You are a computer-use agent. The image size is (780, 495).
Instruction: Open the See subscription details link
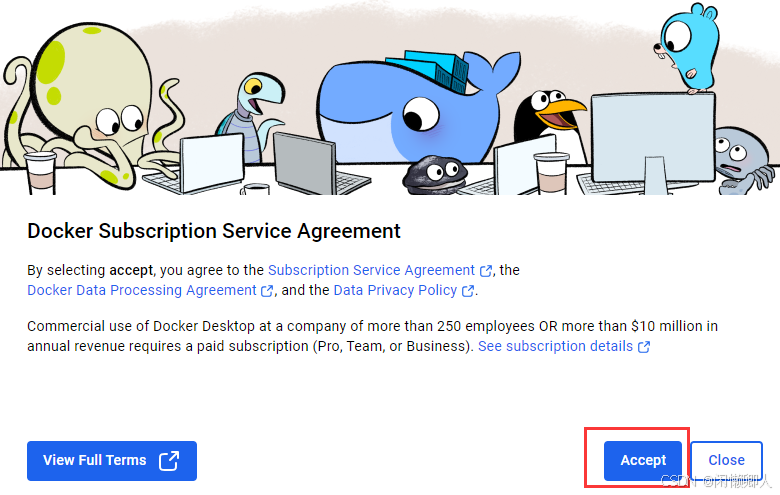555,346
